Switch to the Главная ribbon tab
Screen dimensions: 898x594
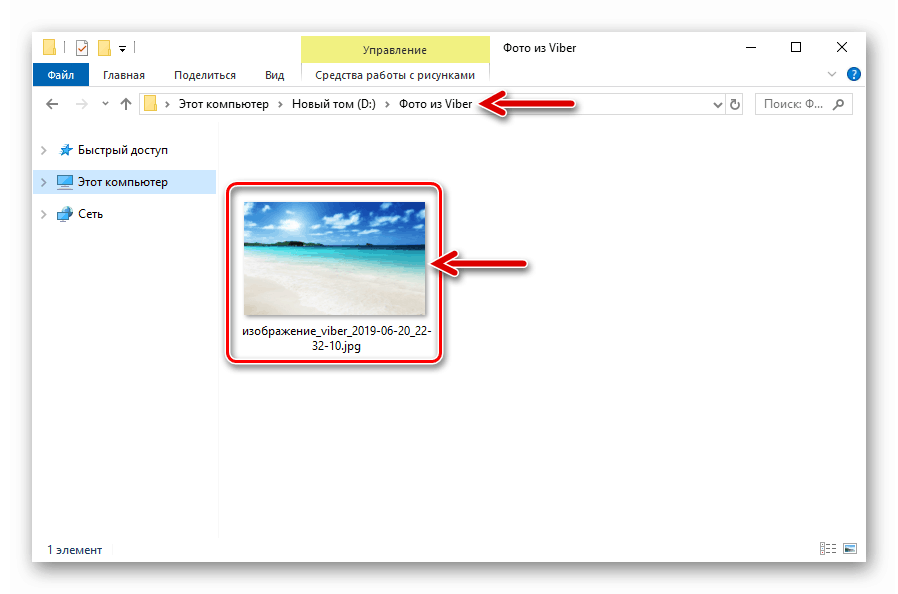[x=124, y=75]
